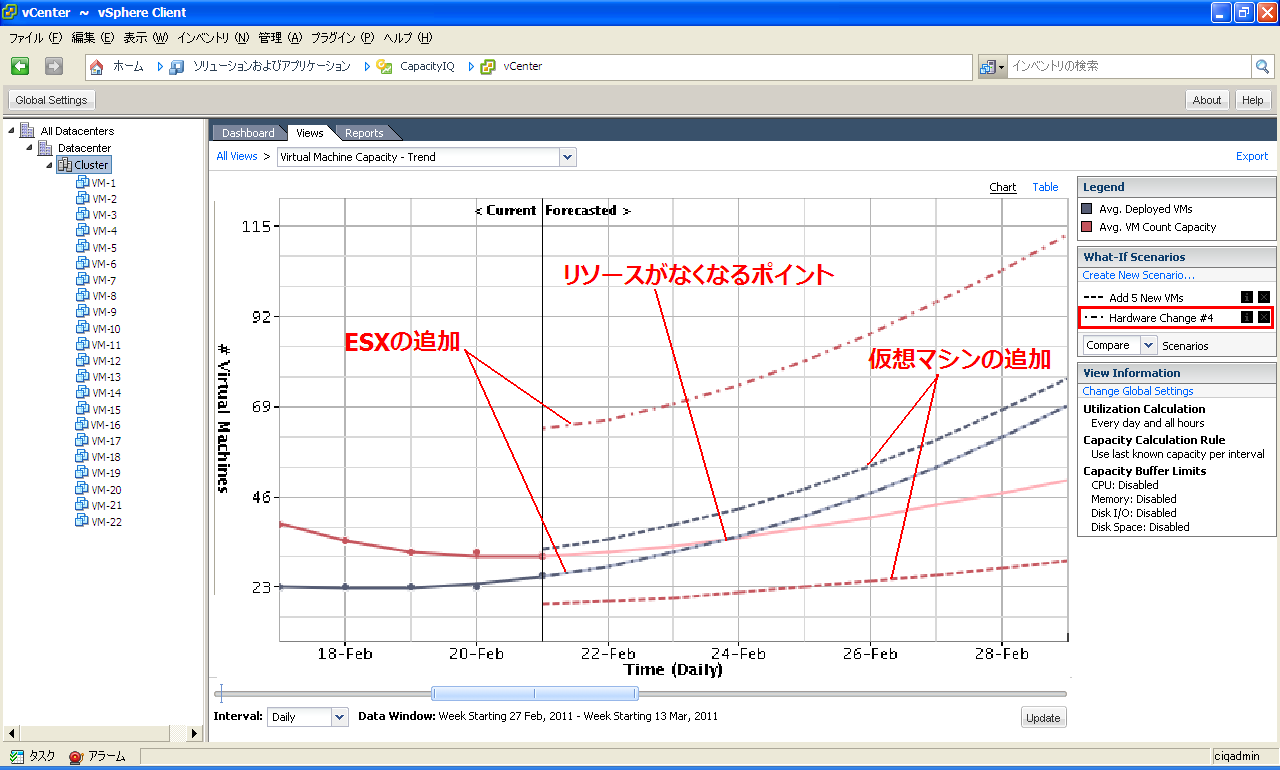Click the tree panel horizontal scrollbar
Screen dimensions: 1280x770
pos(103,733)
